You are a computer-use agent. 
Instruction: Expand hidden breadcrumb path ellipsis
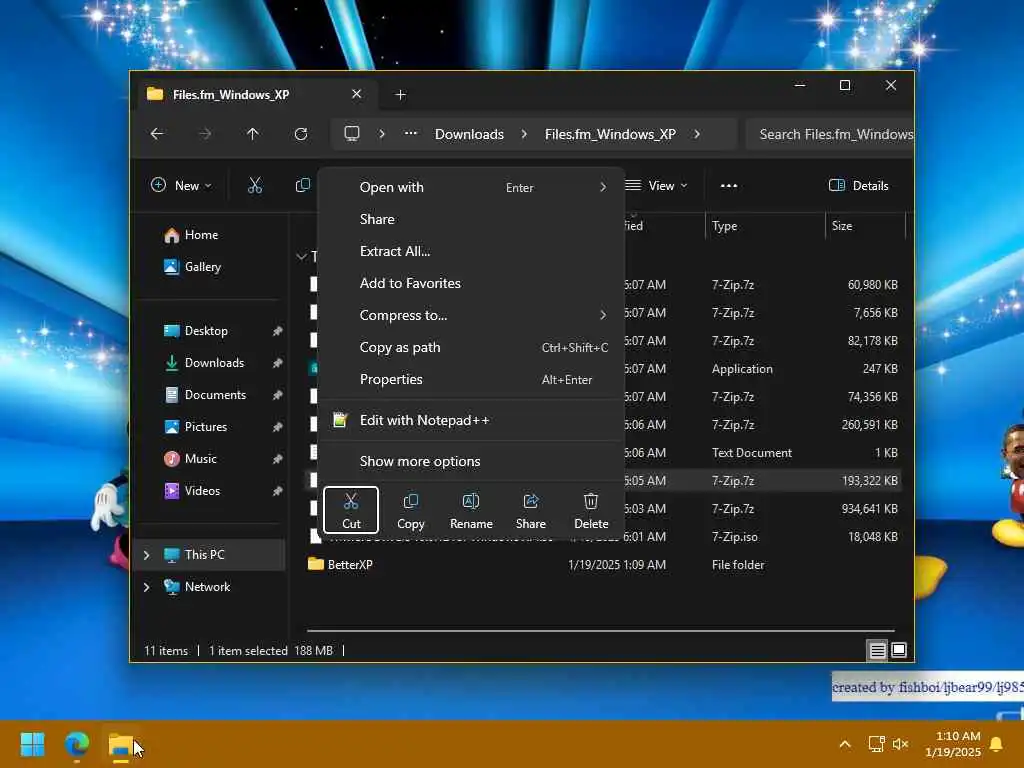[x=410, y=134]
